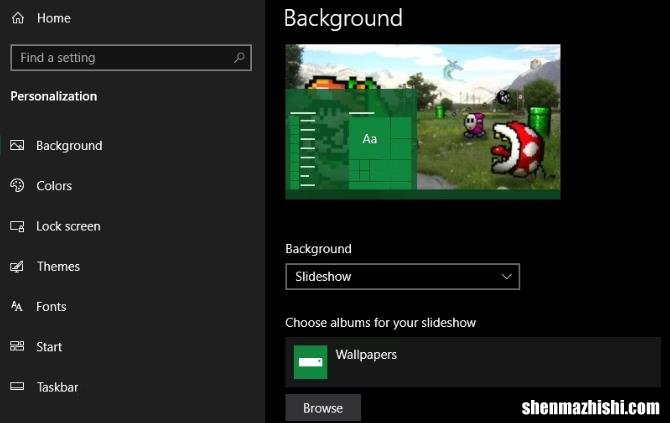Open the Start settings page
The height and width of the screenshot is (423, 670).
[x=49, y=347]
